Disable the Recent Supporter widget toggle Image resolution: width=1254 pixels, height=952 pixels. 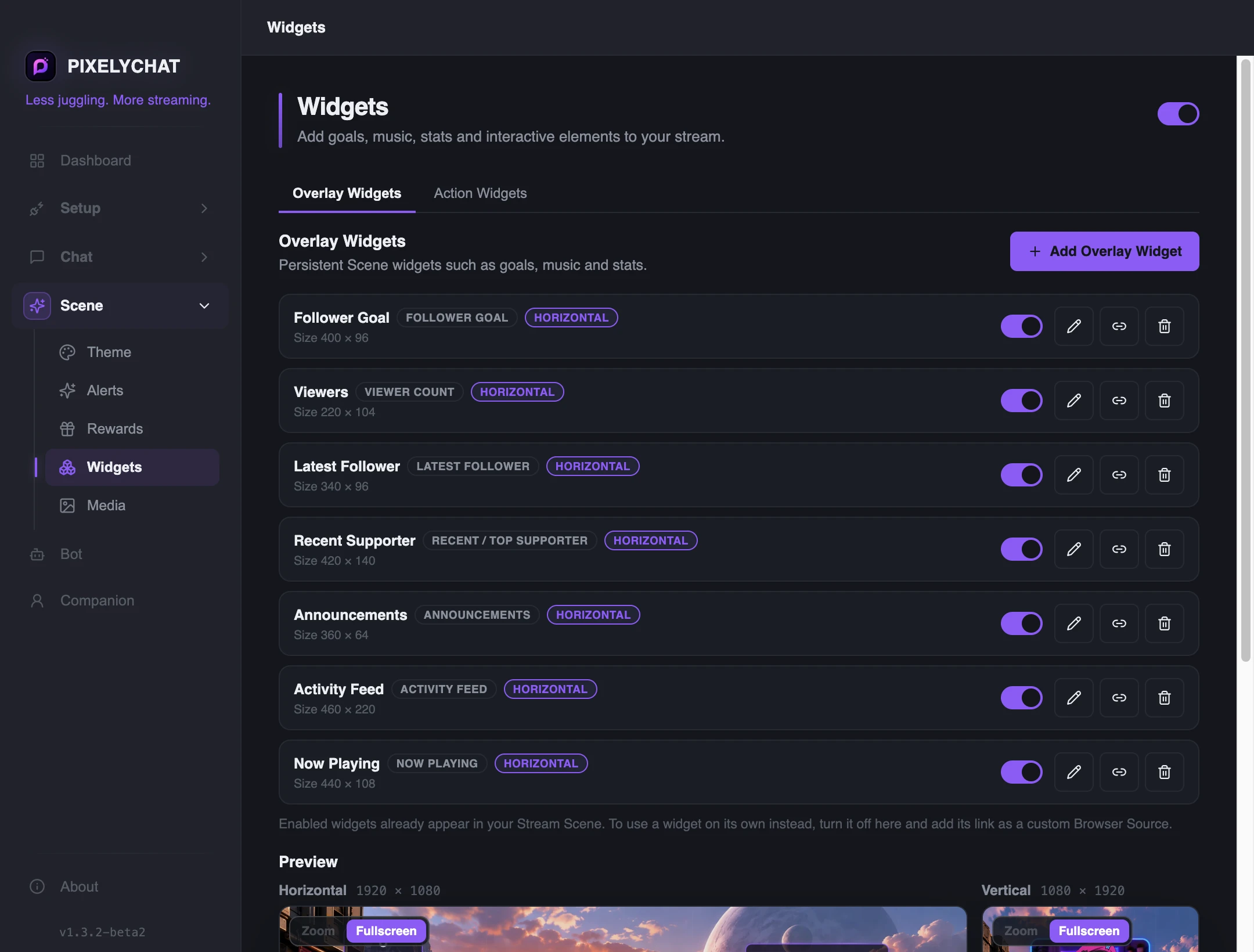click(1021, 549)
